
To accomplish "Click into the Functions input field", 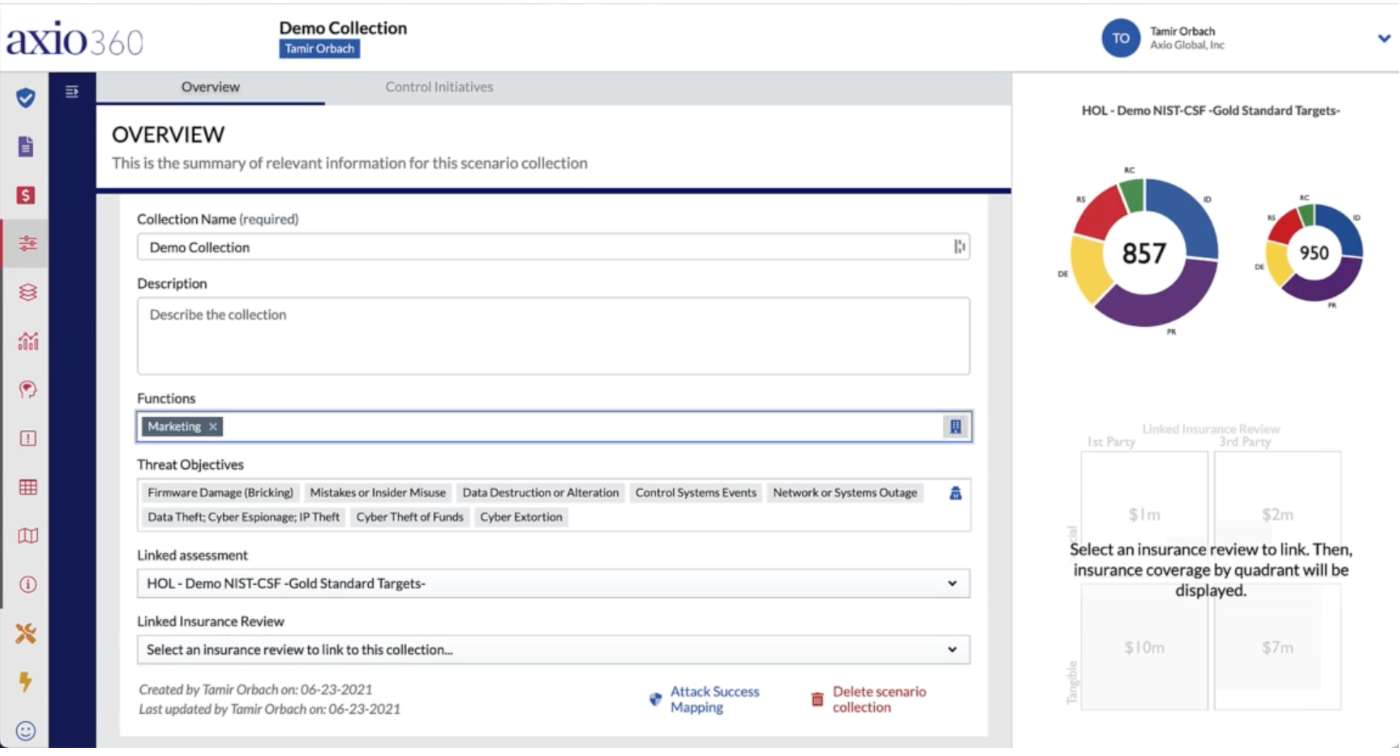I will 553,427.
